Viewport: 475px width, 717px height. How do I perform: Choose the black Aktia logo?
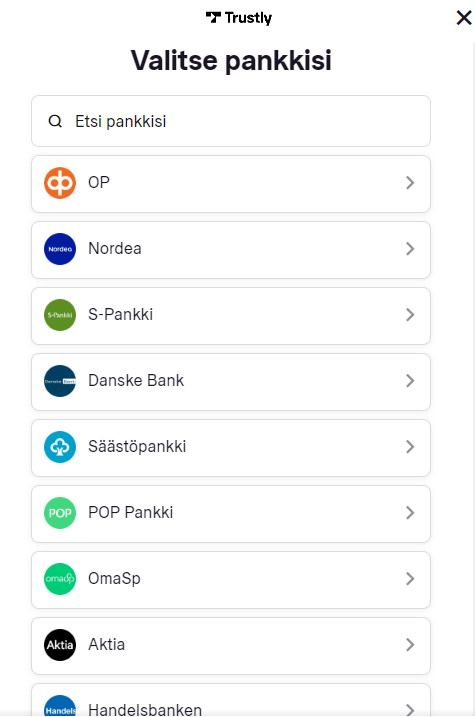60,645
